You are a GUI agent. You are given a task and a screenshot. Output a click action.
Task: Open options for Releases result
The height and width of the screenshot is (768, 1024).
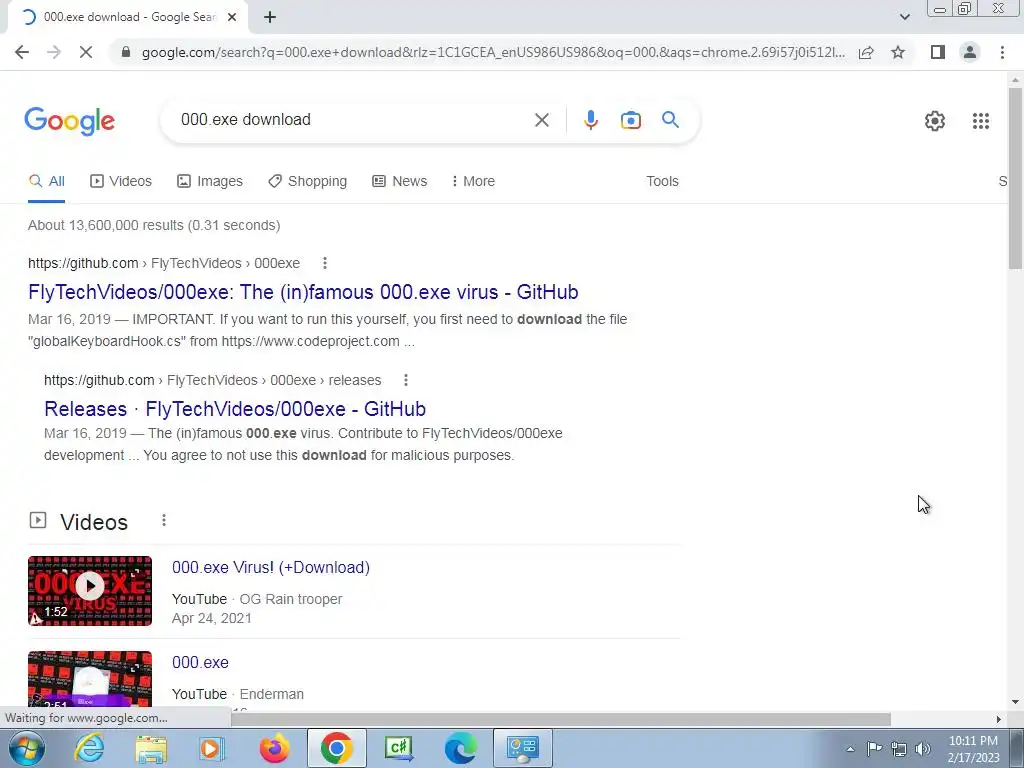[x=406, y=380]
